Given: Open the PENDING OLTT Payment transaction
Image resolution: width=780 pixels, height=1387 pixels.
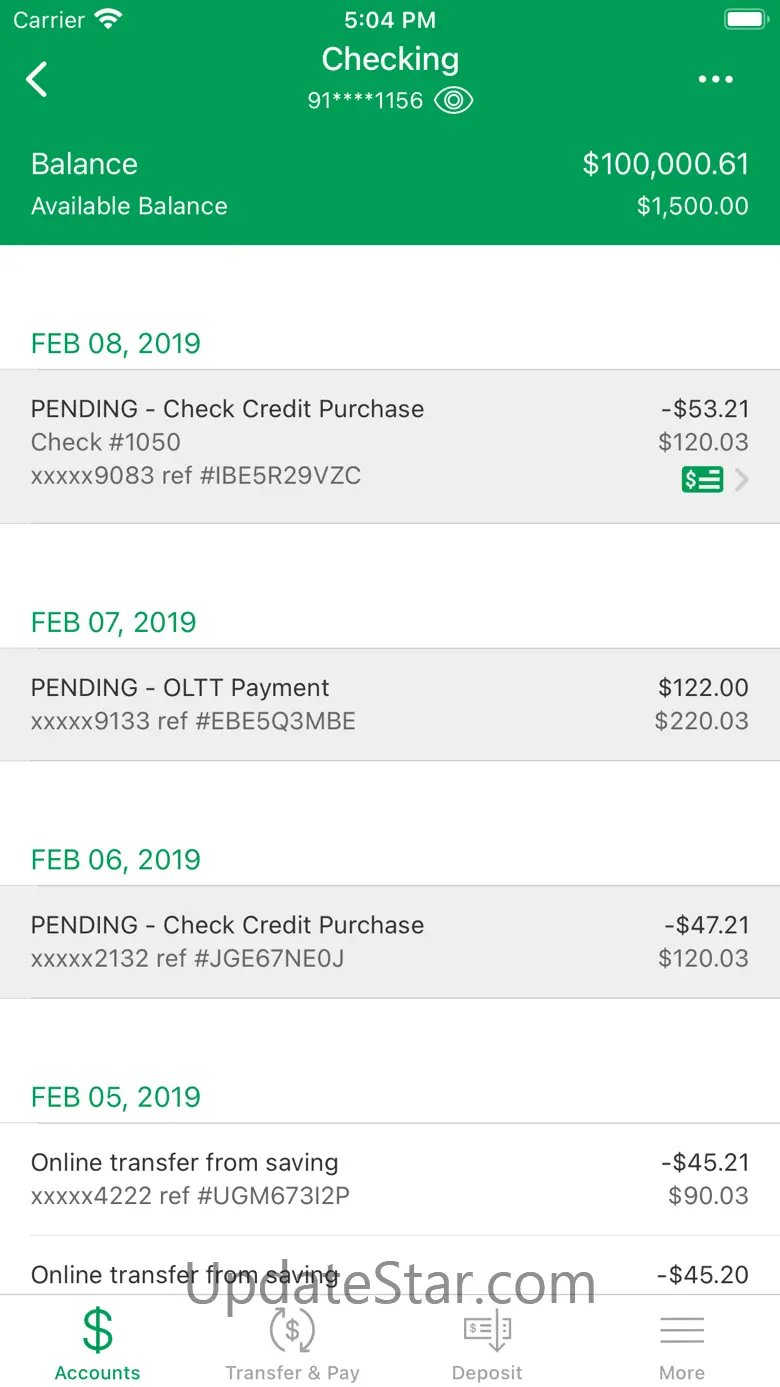Looking at the screenshot, I should click(x=390, y=704).
